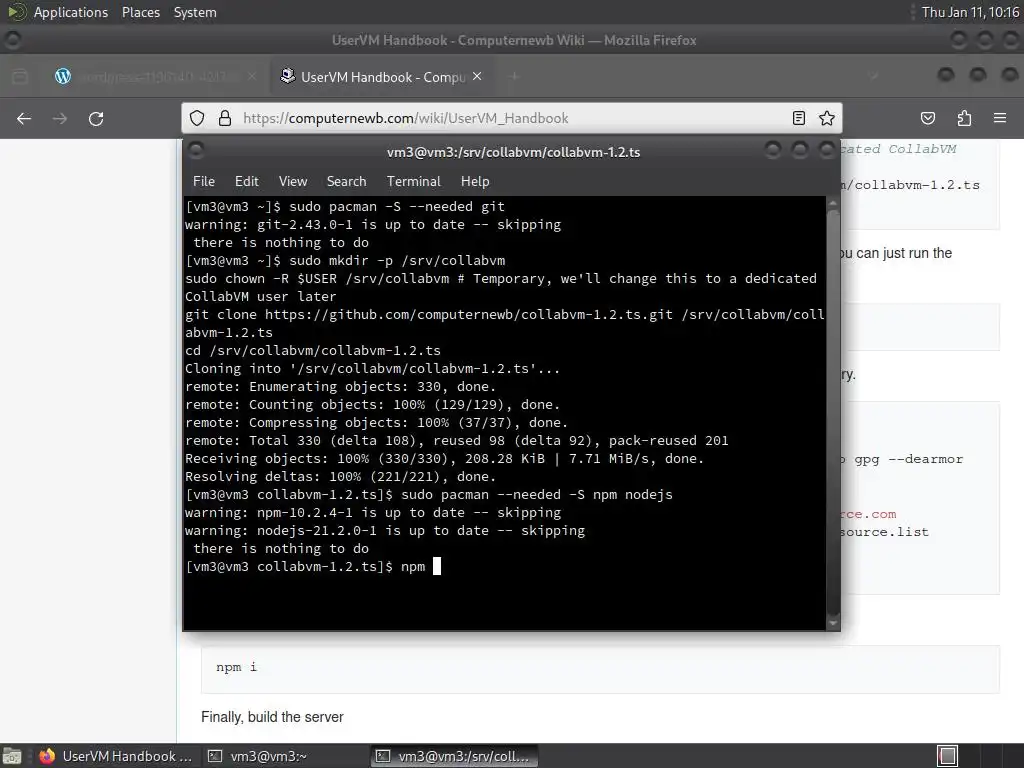The image size is (1024, 768).
Task: Open the System menu
Action: (x=195, y=12)
